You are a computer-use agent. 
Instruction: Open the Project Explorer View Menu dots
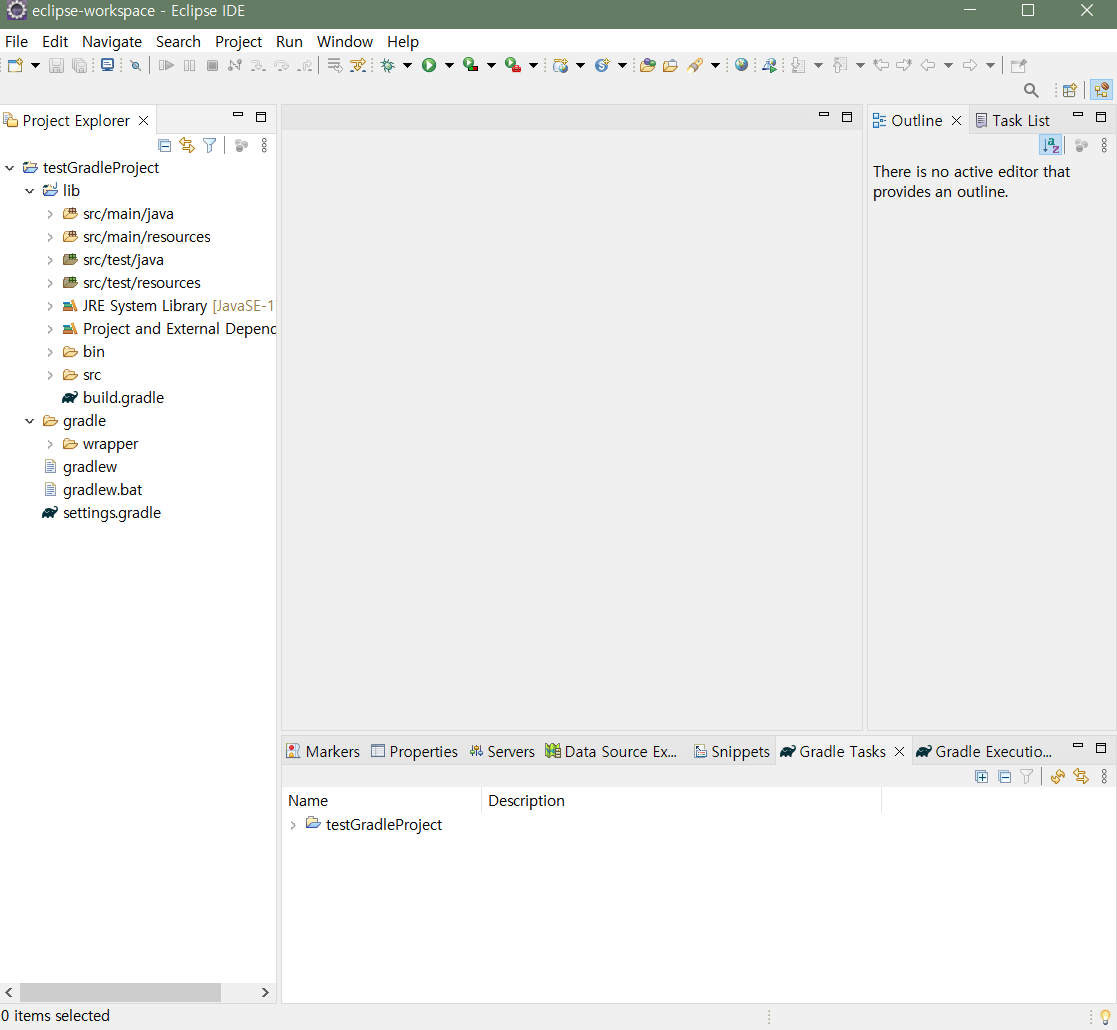click(264, 145)
